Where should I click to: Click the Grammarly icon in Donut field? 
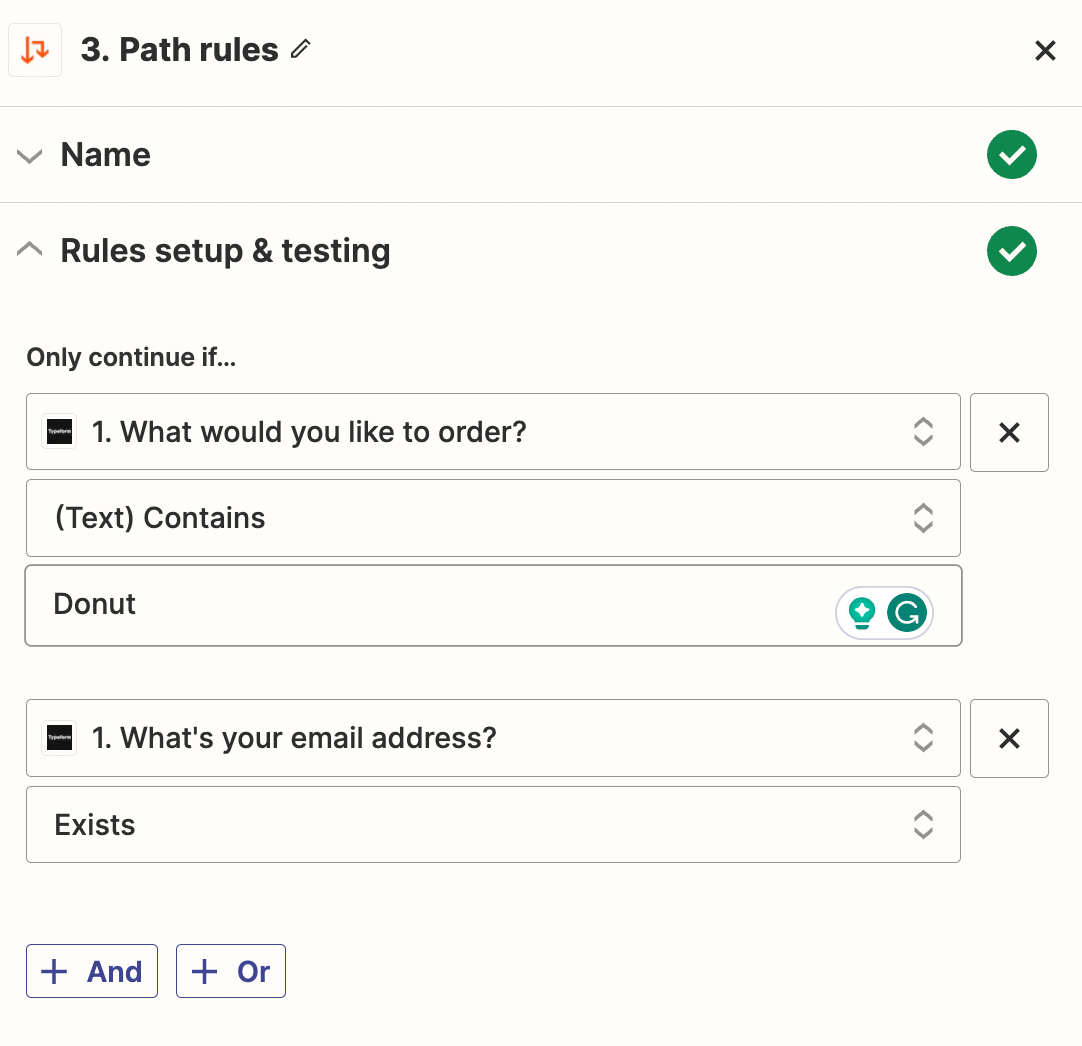point(907,612)
